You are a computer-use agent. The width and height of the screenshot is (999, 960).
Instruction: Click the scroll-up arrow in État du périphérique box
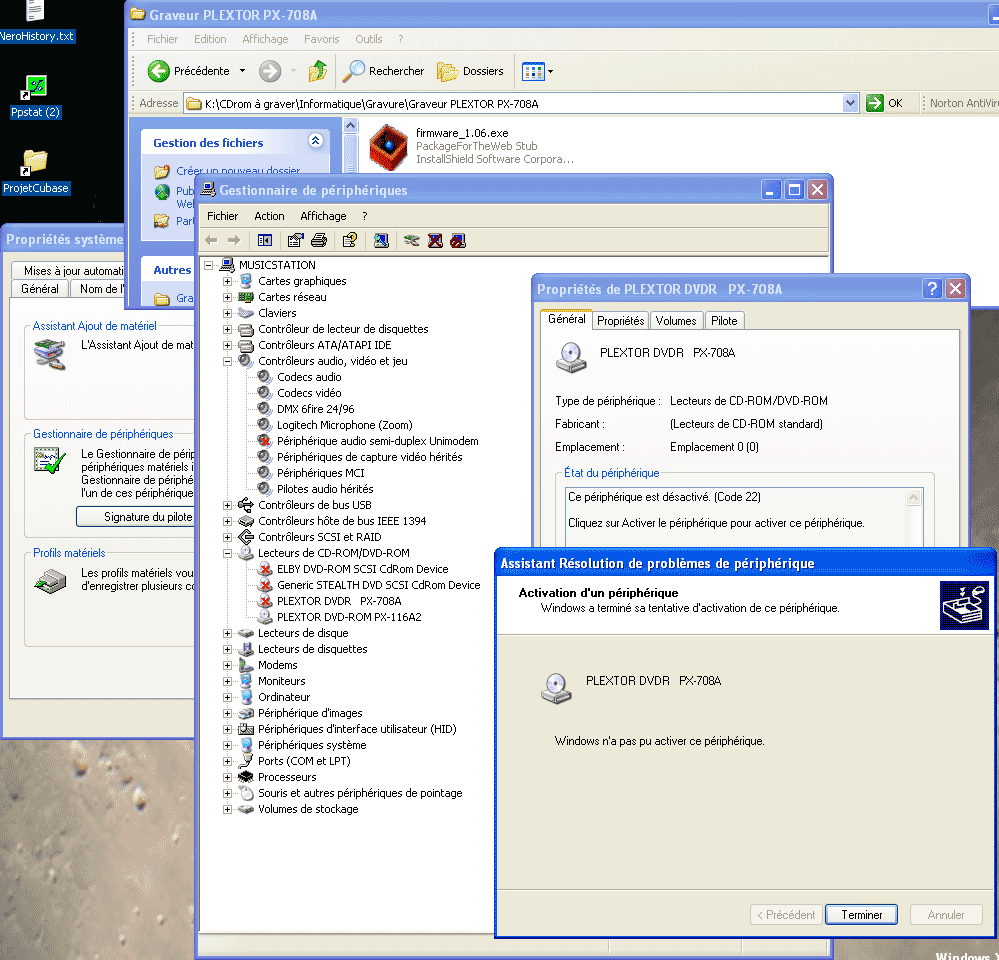coord(914,498)
